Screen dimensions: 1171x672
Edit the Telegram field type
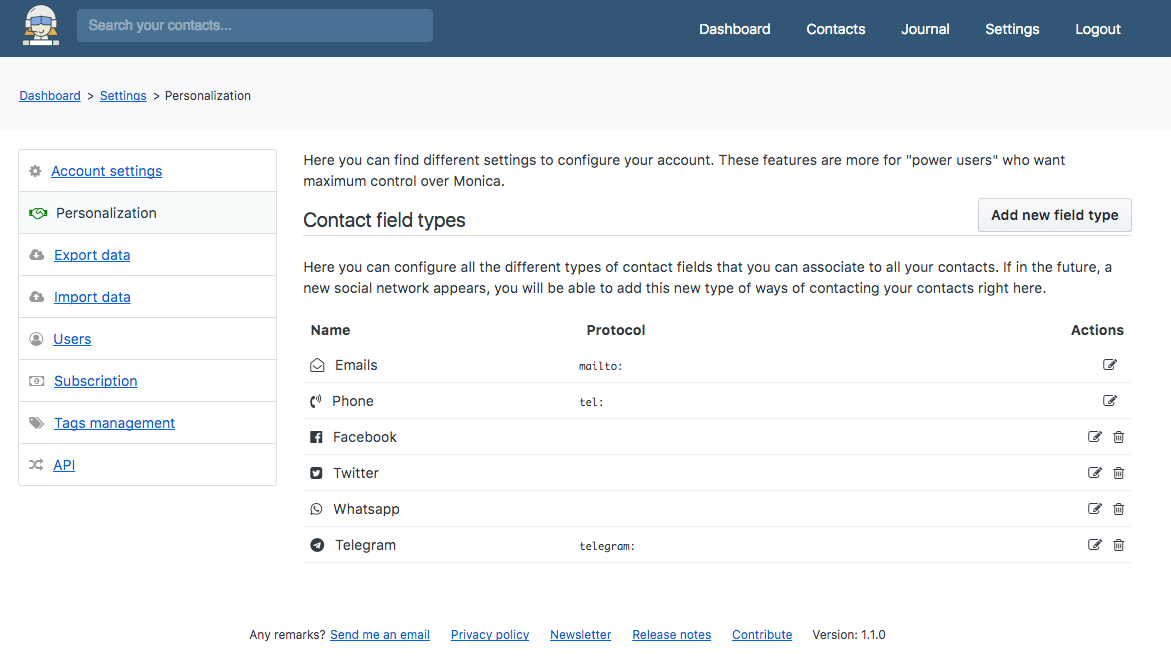tap(1095, 544)
